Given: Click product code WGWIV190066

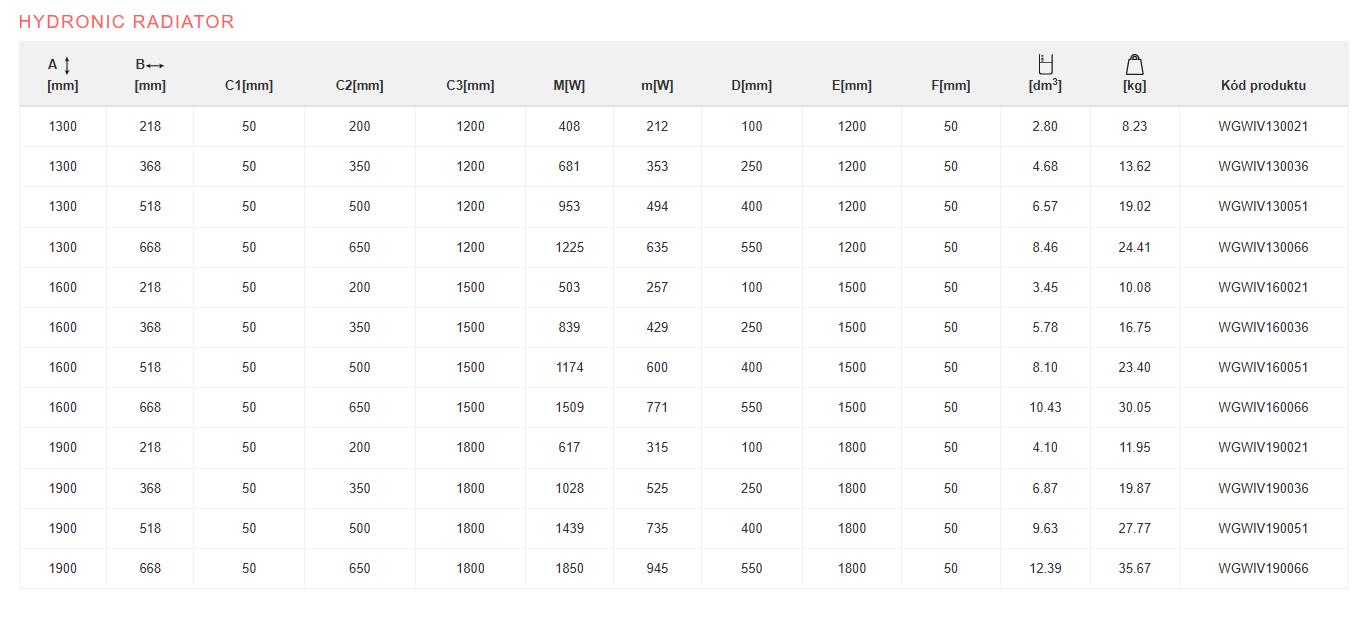Looking at the screenshot, I should point(1263,569).
